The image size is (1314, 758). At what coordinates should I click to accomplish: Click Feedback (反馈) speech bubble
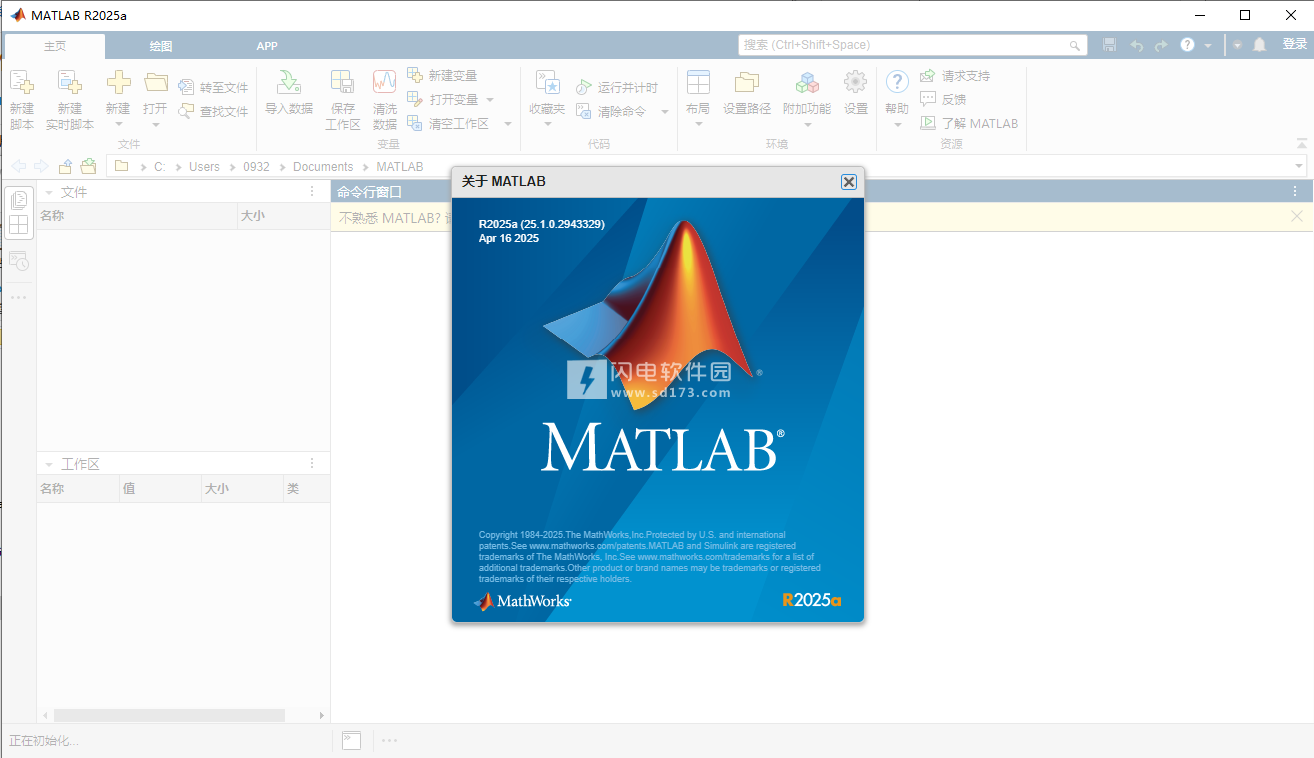943,100
